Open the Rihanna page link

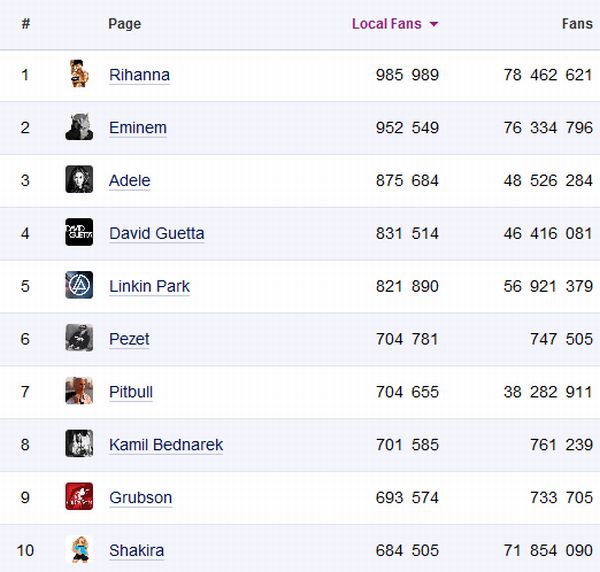(x=139, y=75)
